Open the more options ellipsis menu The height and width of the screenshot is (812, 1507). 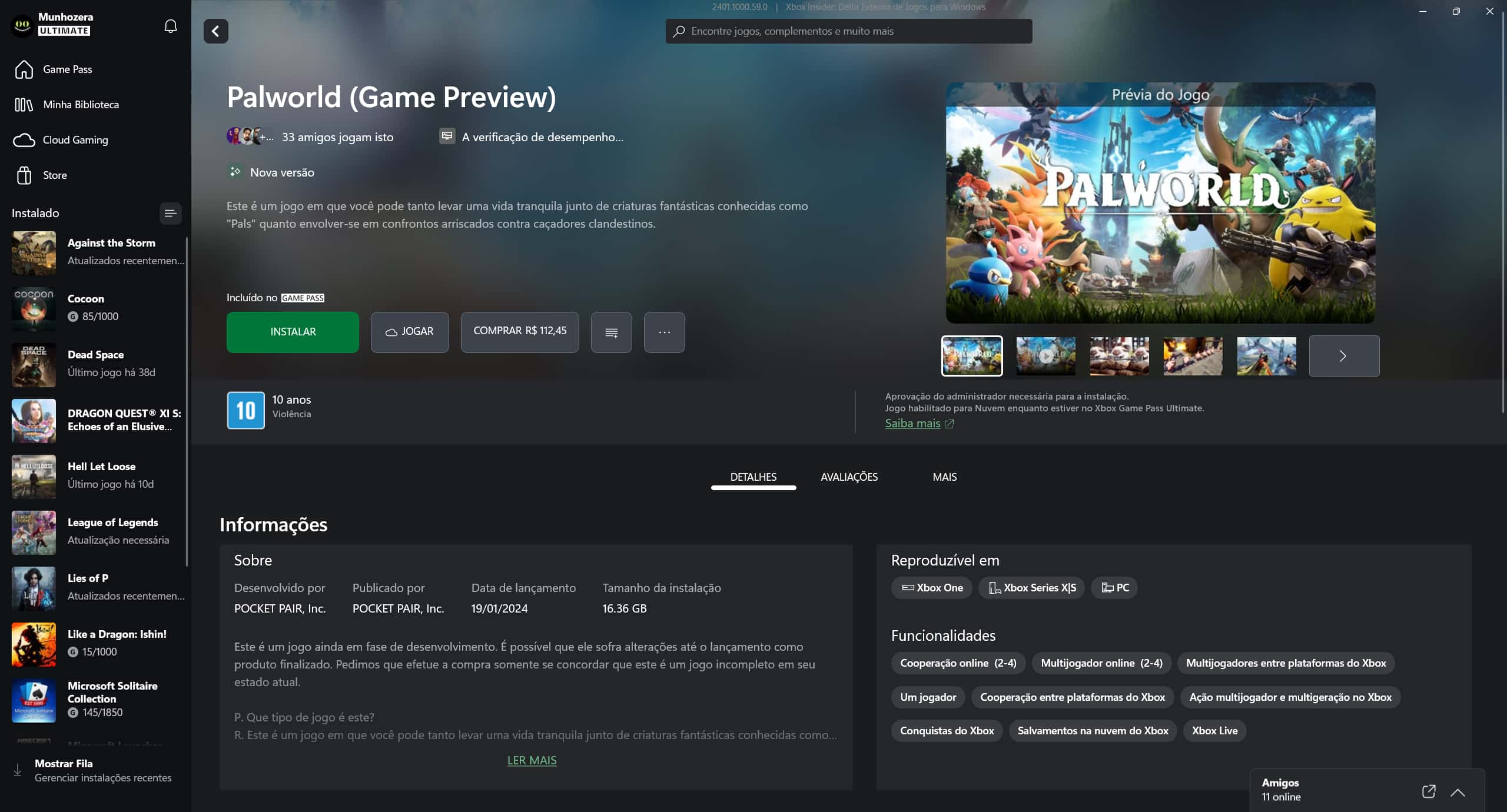pyautogui.click(x=664, y=332)
